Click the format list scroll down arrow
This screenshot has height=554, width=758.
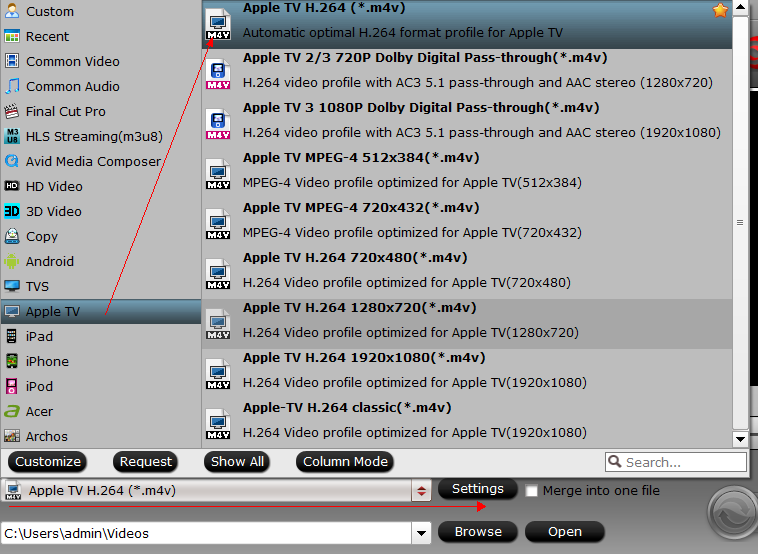tap(741, 439)
